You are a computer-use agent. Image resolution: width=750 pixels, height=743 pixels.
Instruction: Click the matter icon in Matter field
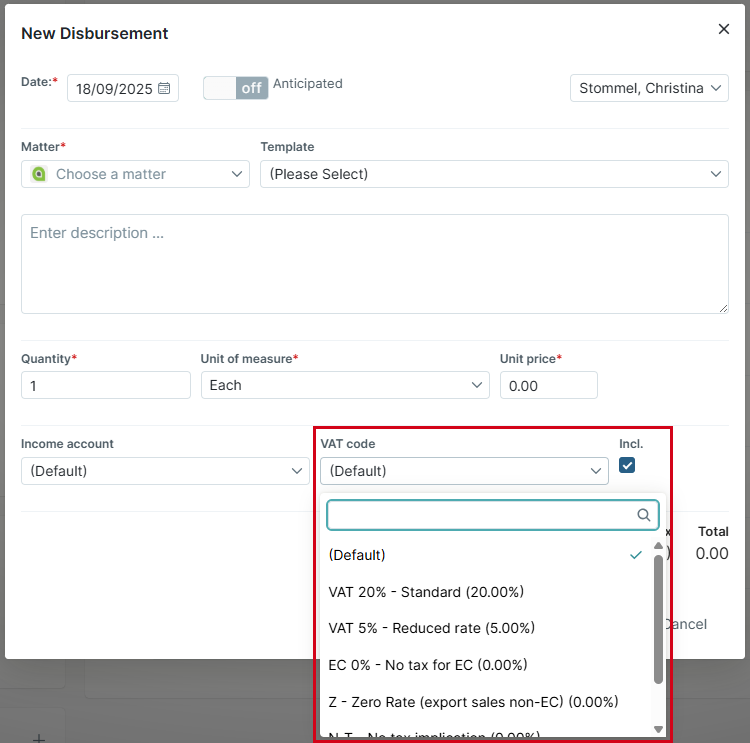pos(39,174)
